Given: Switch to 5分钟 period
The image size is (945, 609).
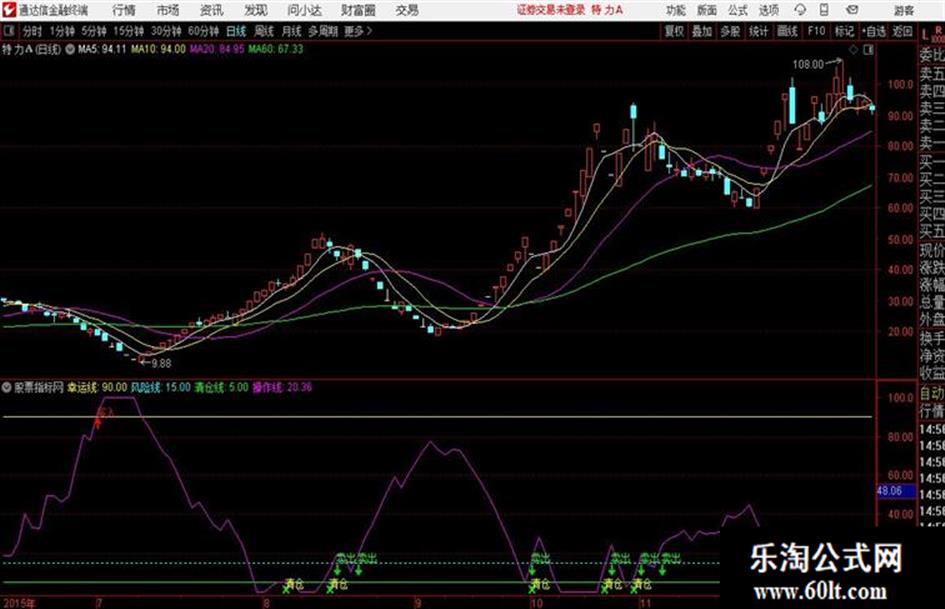Looking at the screenshot, I should click(x=93, y=31).
